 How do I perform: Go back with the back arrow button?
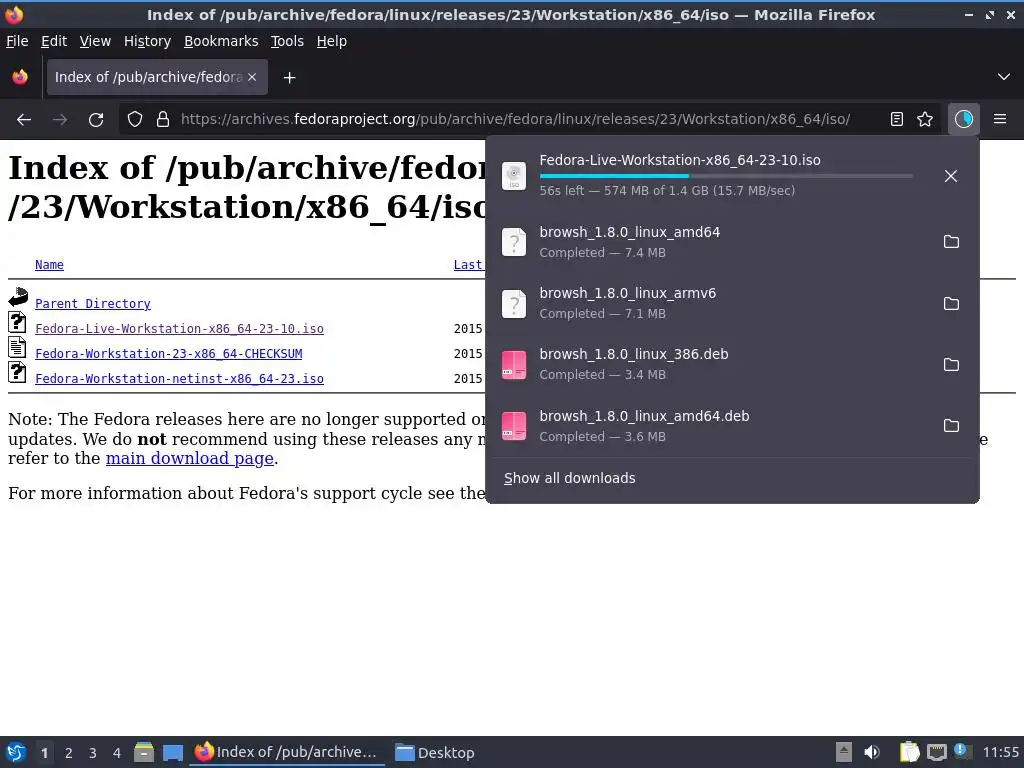tap(24, 120)
